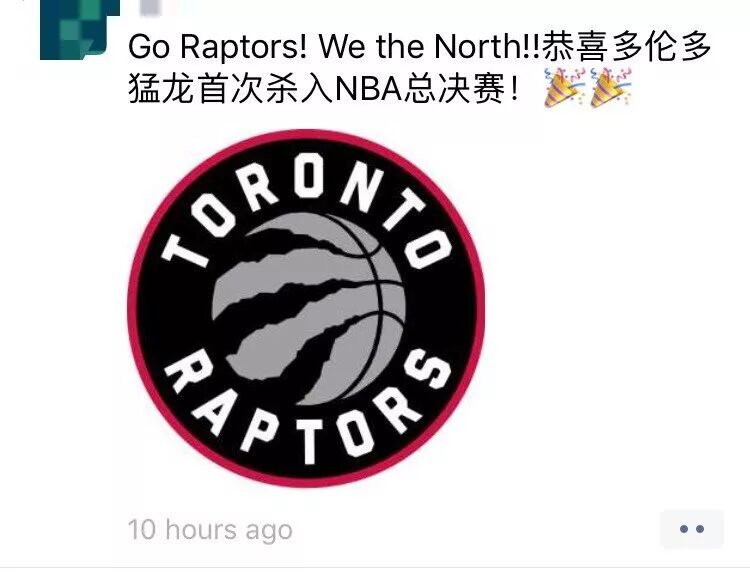
Task: Open the two-dot like/comment menu
Action: pos(692,528)
